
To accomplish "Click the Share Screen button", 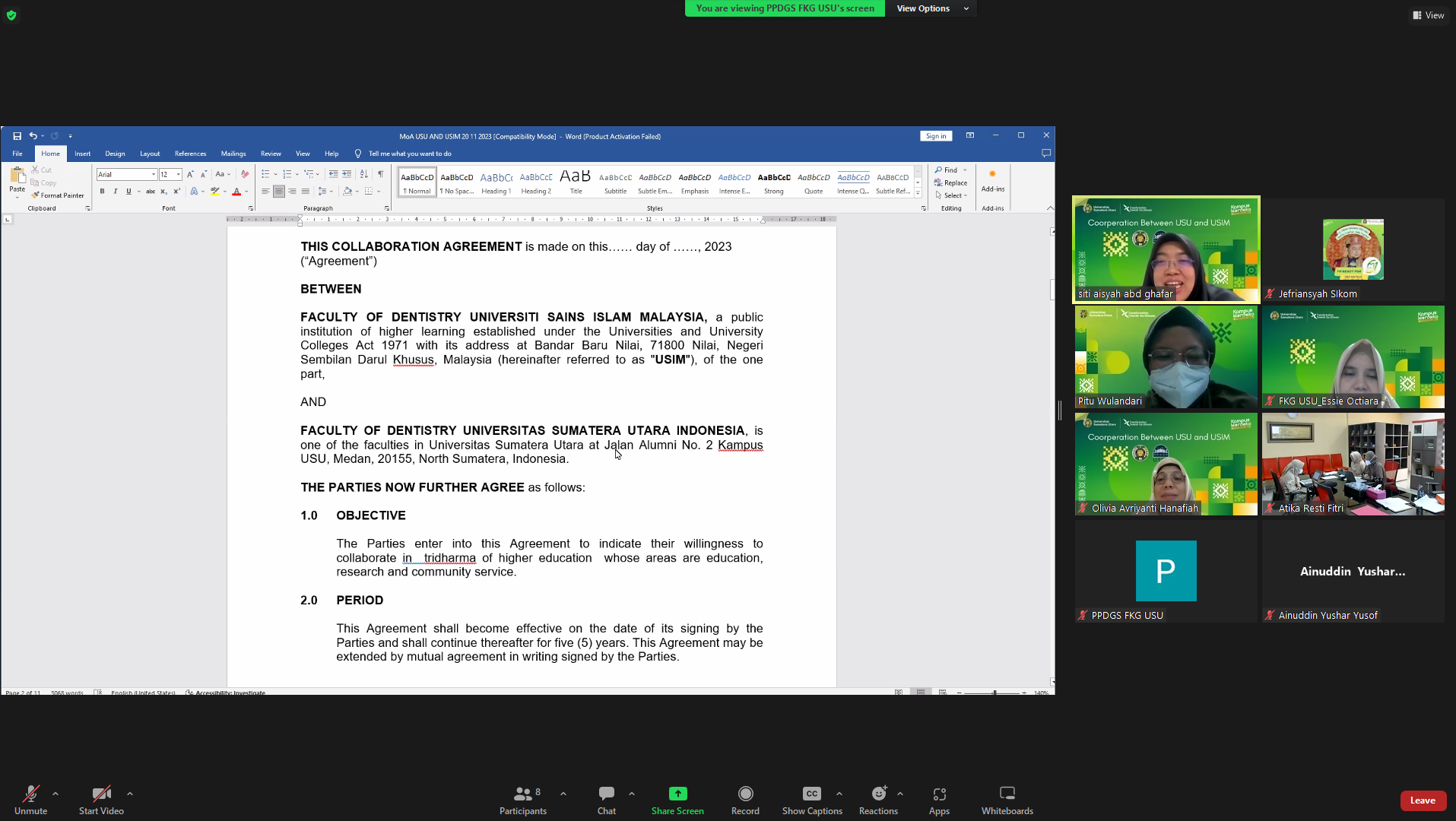I will [677, 800].
